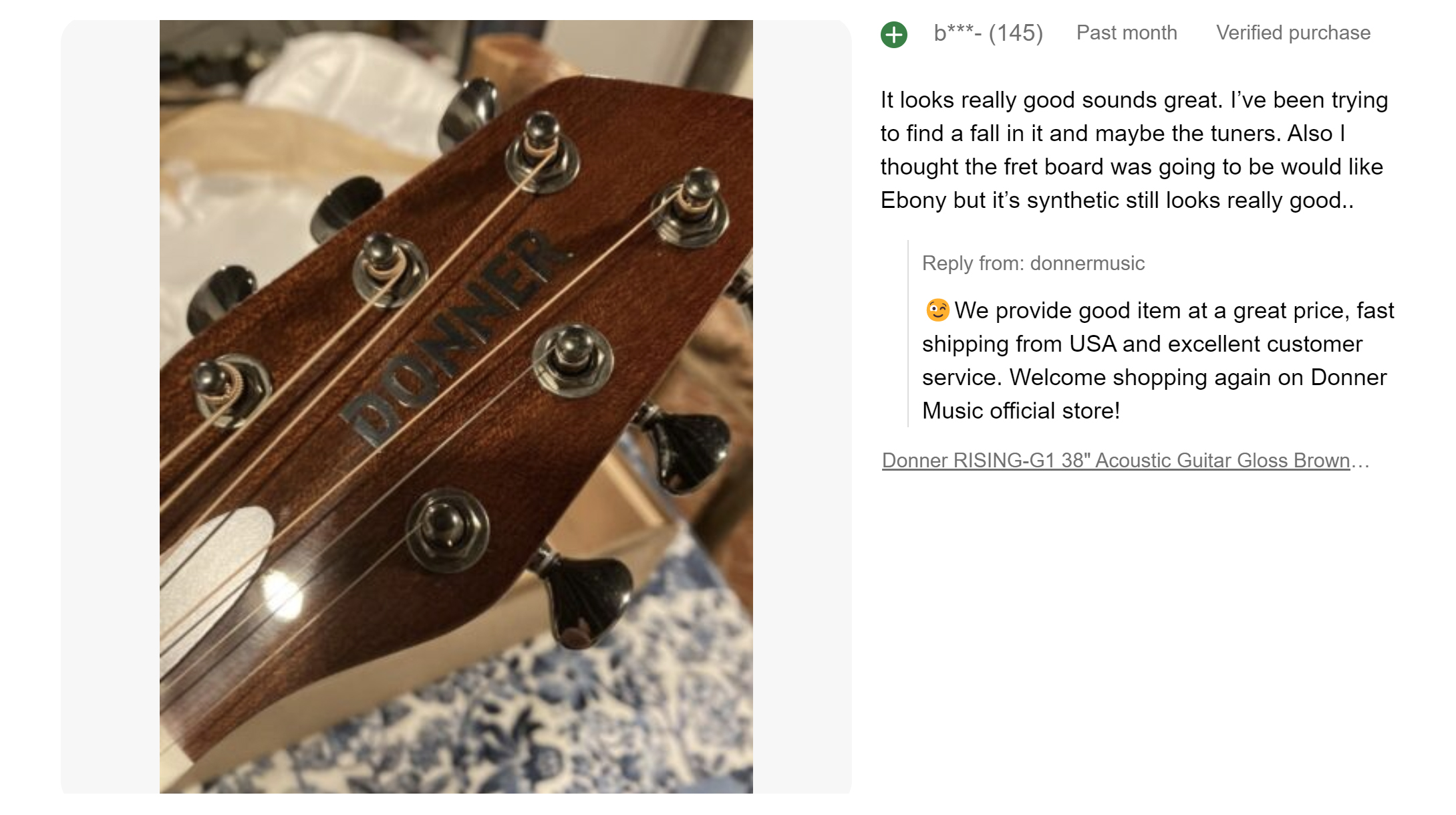The width and height of the screenshot is (1456, 815).
Task: Open Donner RISING-G1 Acoustic Guitar product link
Action: point(1116,461)
